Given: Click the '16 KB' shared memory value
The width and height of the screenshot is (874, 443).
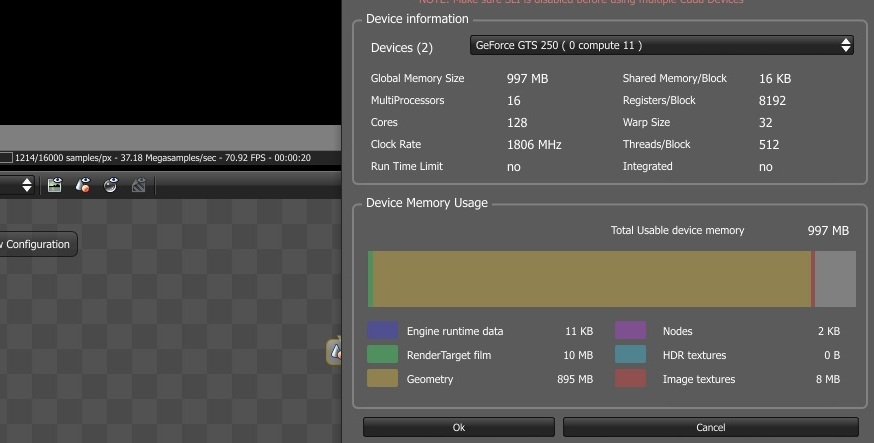Looking at the screenshot, I should [x=775, y=79].
